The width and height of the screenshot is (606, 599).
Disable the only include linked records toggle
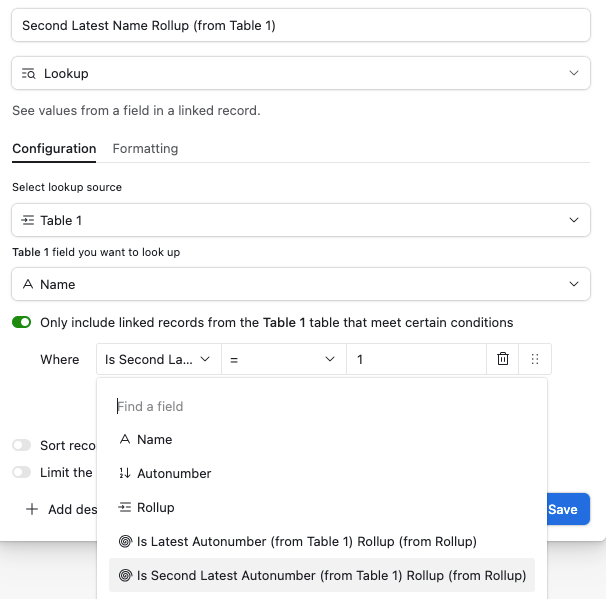[x=22, y=322]
